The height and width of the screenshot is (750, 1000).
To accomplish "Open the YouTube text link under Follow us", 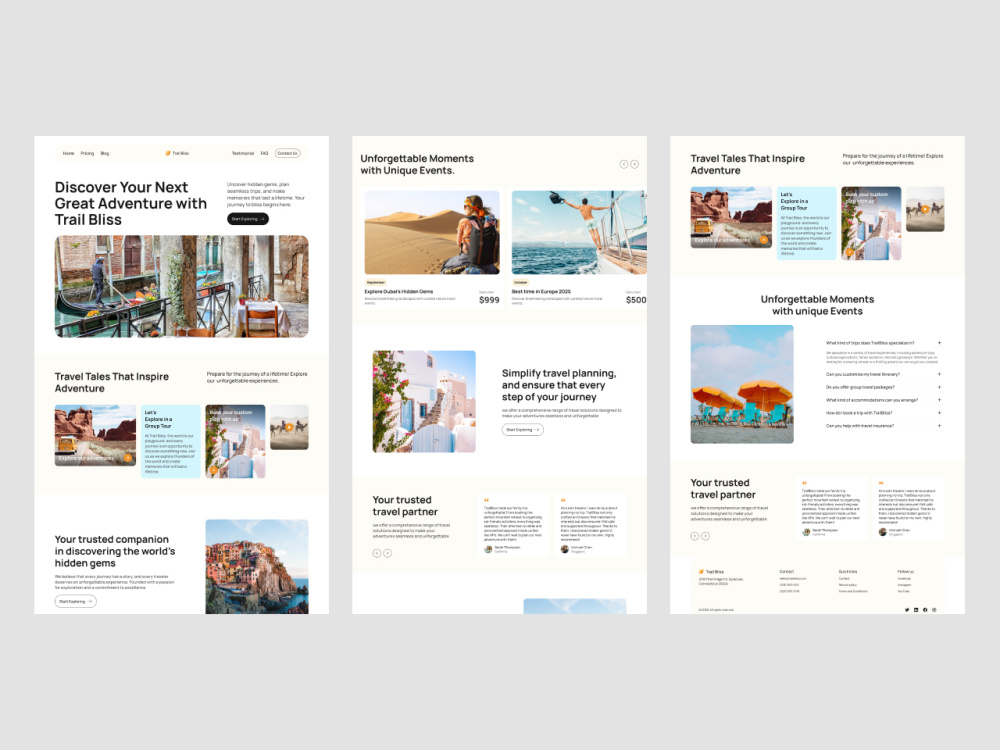I will coord(903,591).
